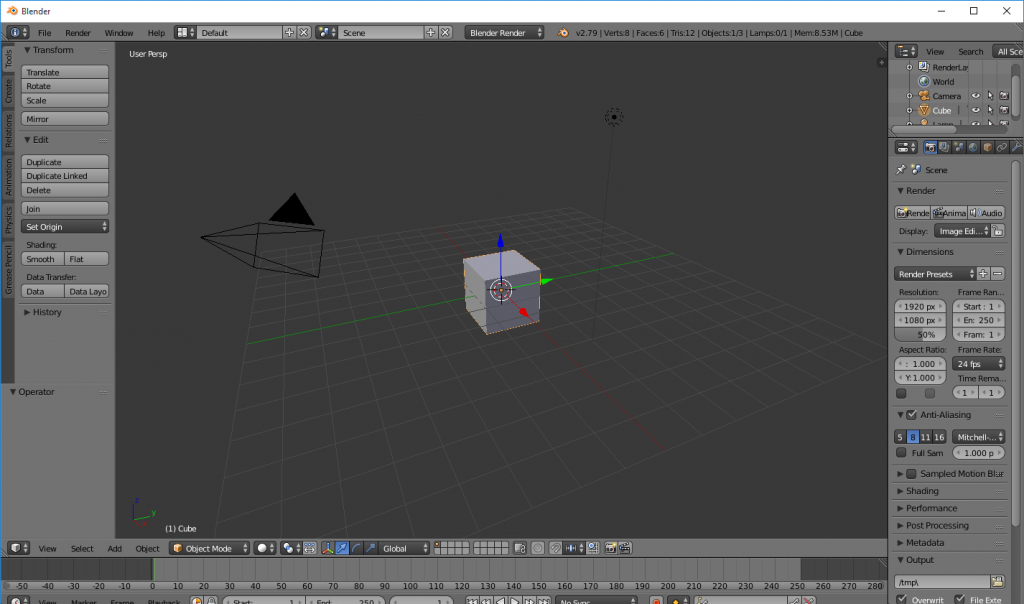Click the Audio render button
This screenshot has height=604, width=1024.
[986, 213]
